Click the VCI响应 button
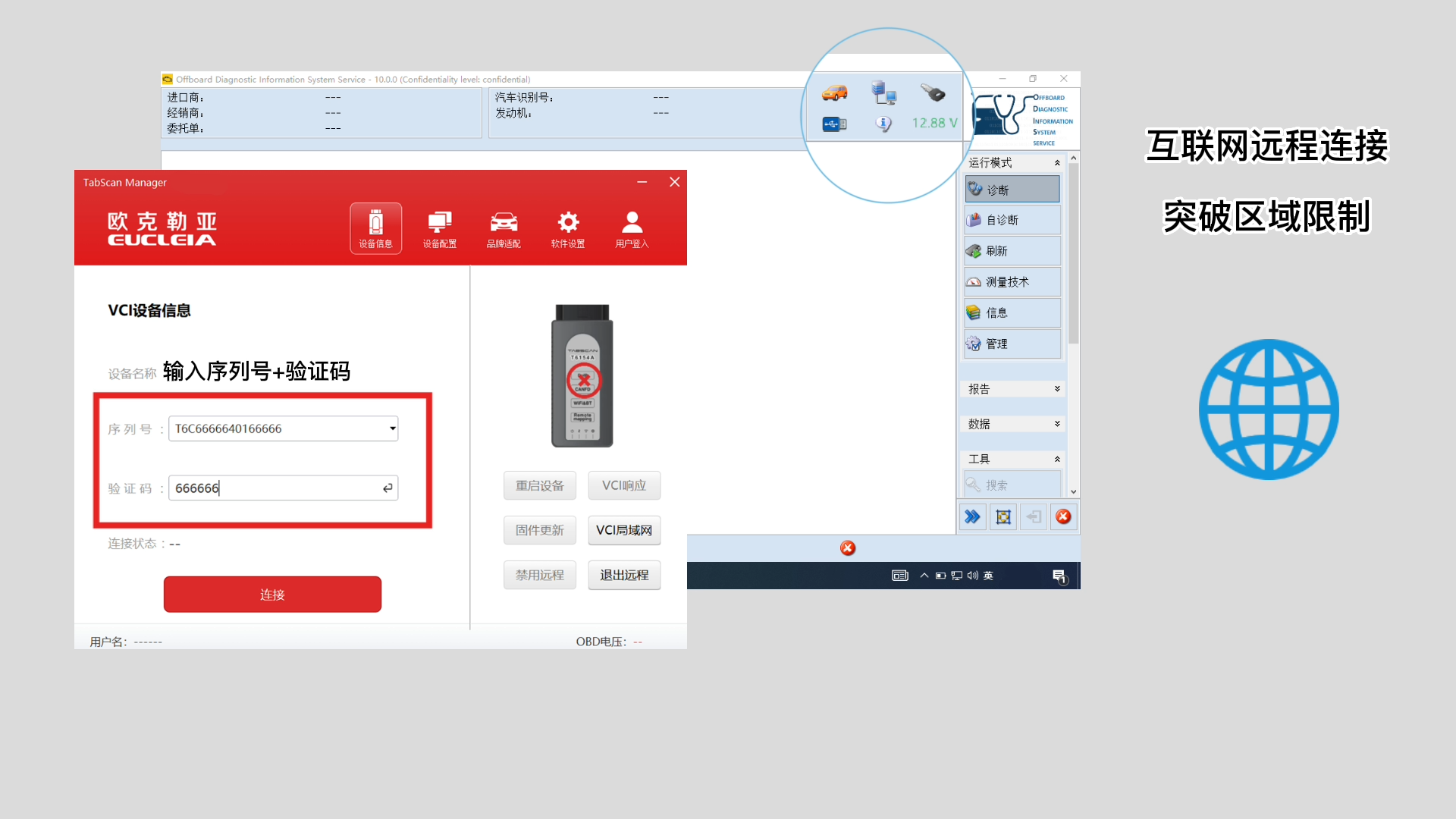The width and height of the screenshot is (1456, 819). [624, 485]
